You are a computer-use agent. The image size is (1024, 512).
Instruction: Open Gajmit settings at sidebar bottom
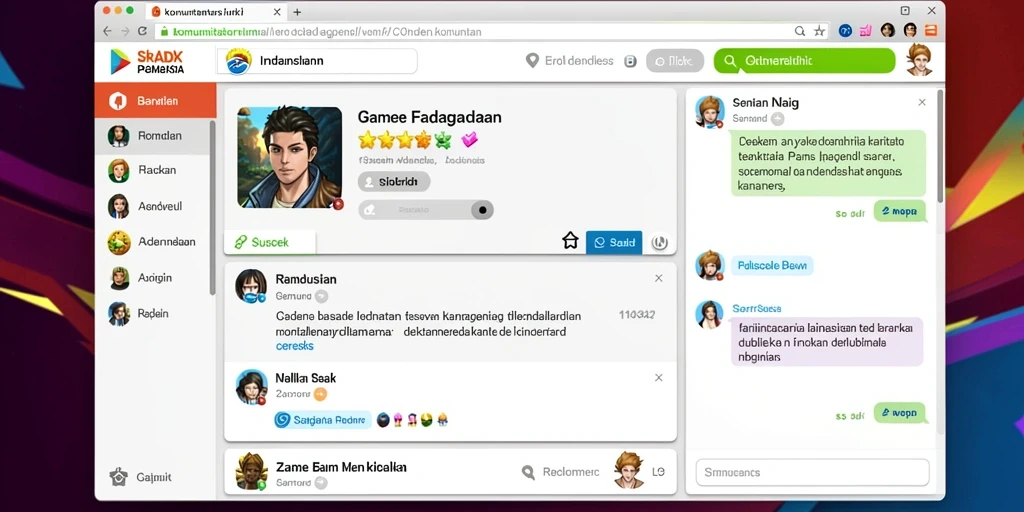(140, 477)
